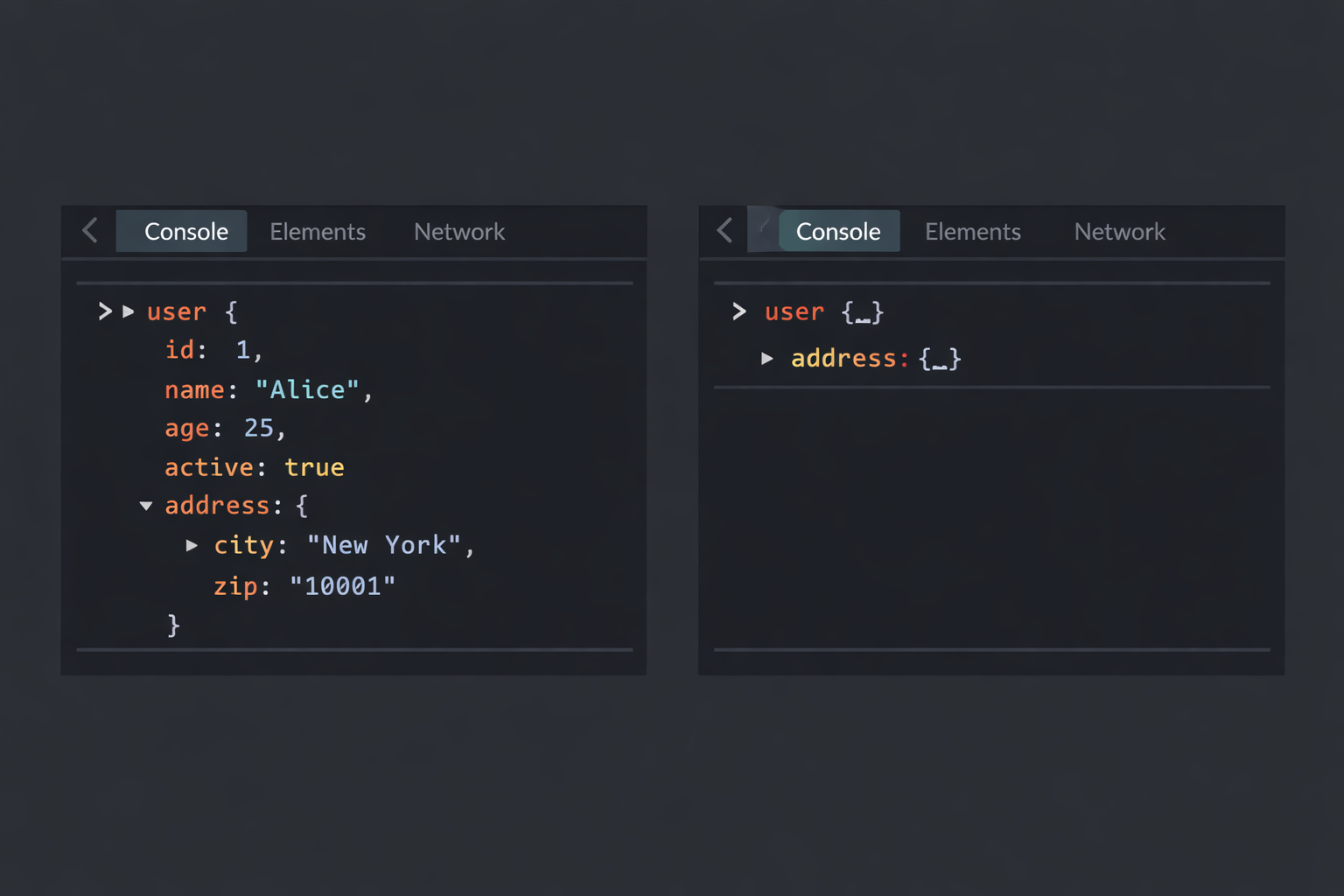Viewport: 1344px width, 896px height.
Task: Click the name value "Alice"
Action: [x=307, y=389]
